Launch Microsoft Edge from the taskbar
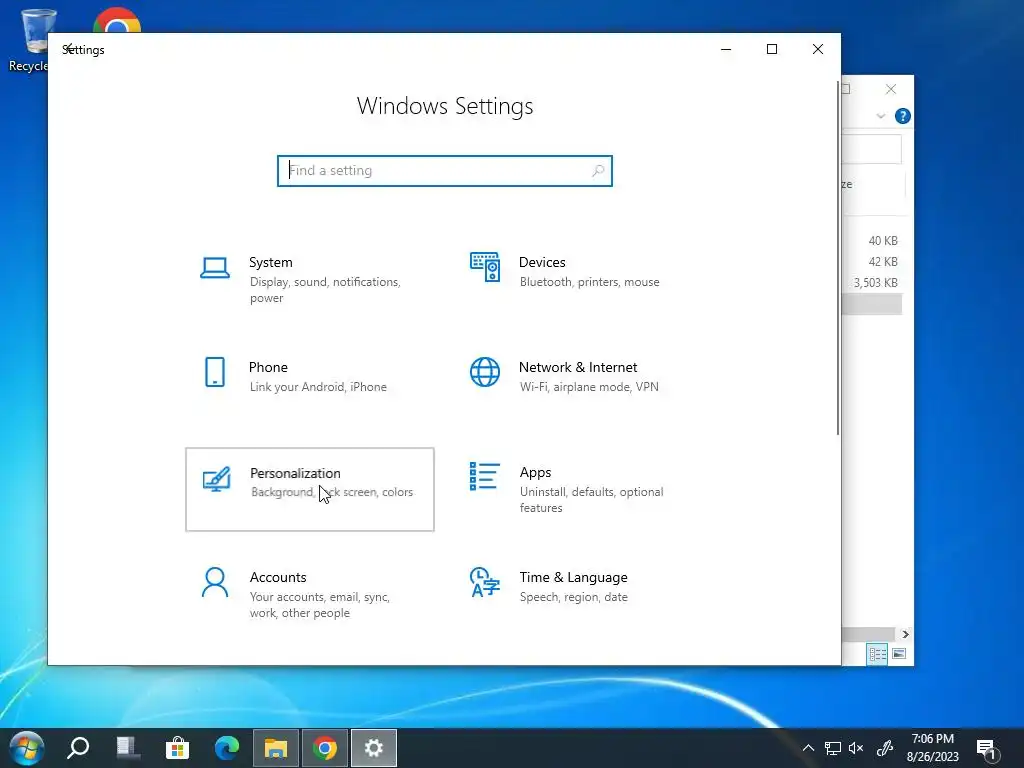 click(227, 748)
